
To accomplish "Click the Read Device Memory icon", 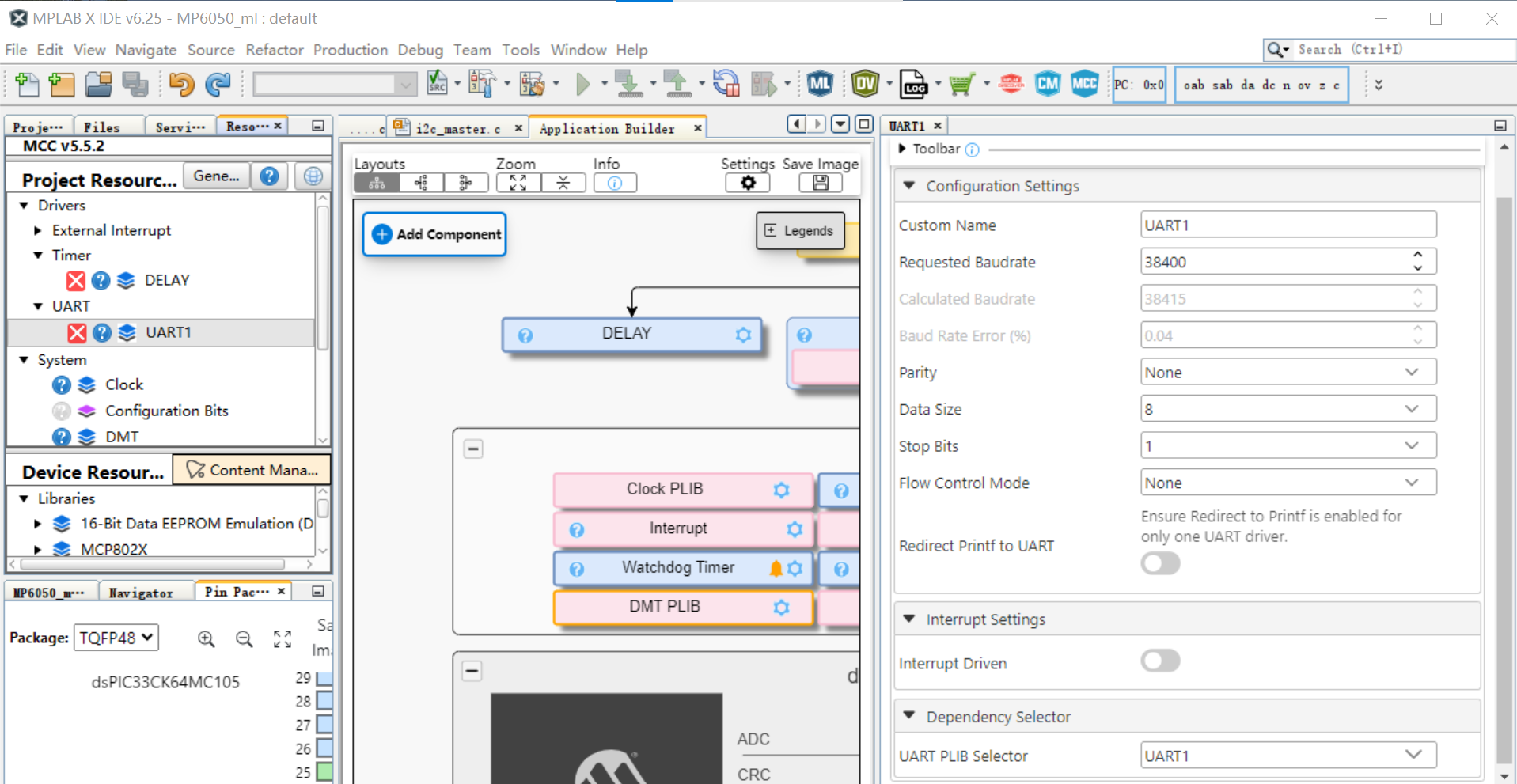I will [x=677, y=83].
